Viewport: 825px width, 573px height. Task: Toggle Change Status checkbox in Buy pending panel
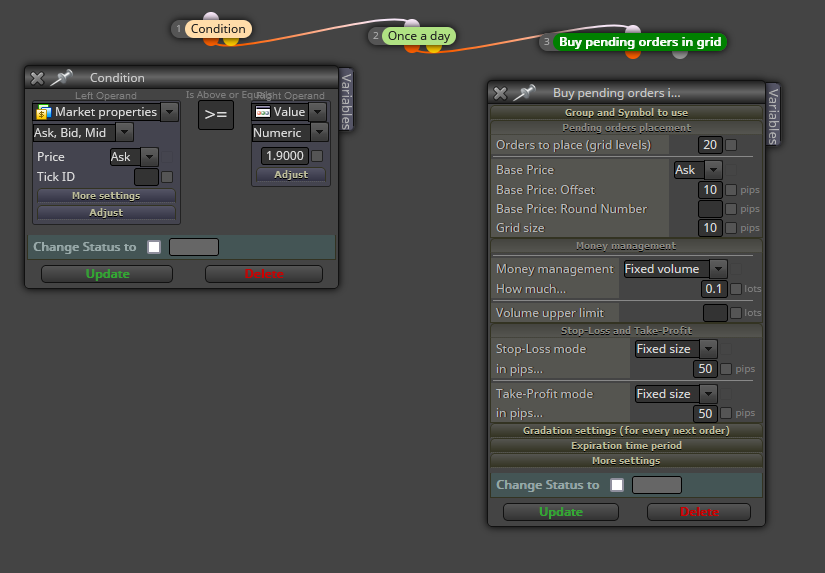point(617,485)
